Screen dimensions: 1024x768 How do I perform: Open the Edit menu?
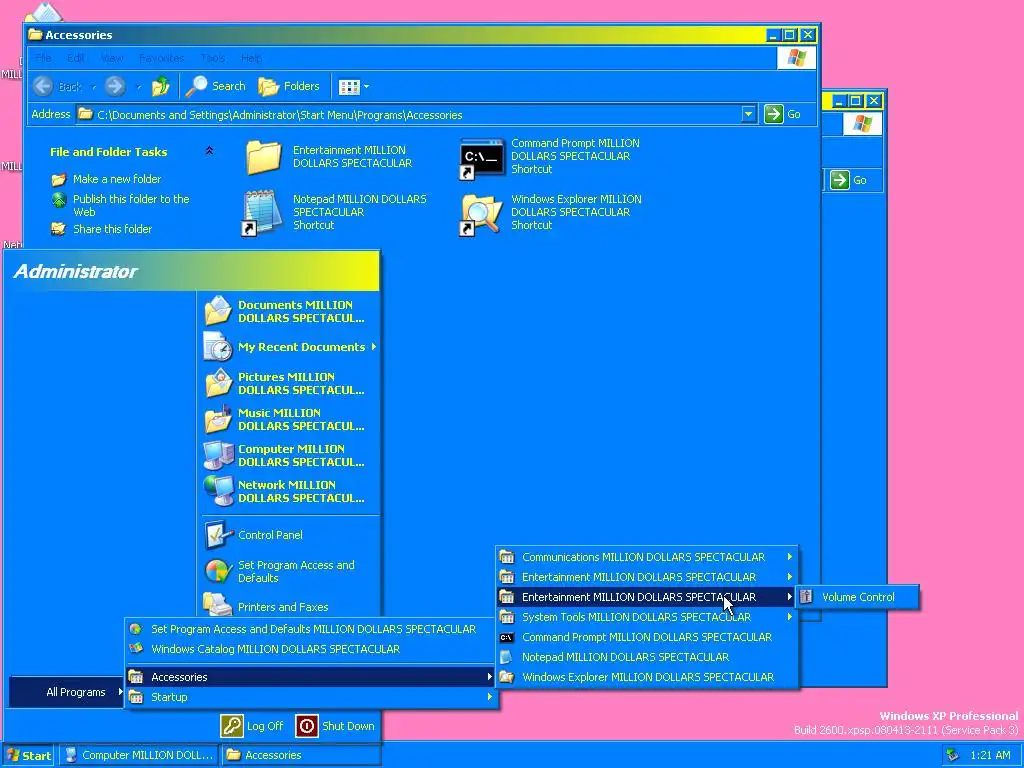click(76, 58)
